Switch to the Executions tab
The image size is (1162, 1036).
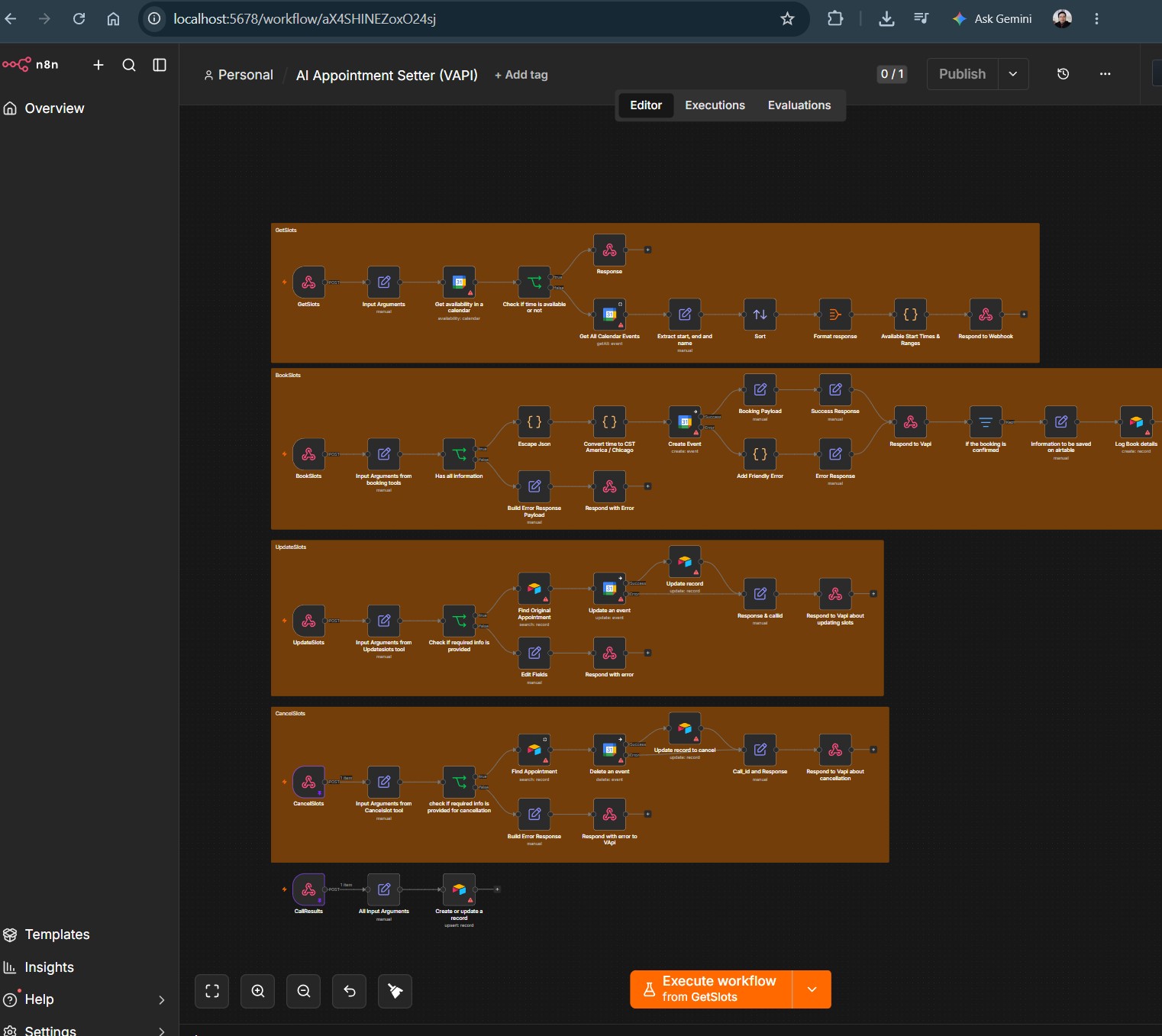pos(715,105)
